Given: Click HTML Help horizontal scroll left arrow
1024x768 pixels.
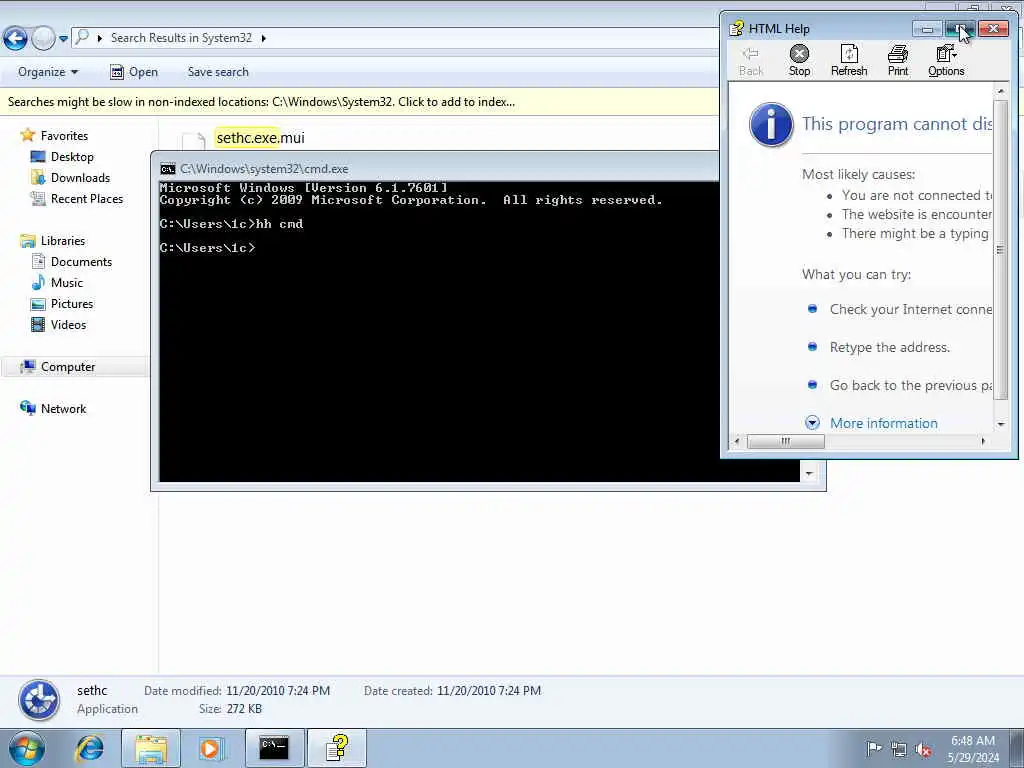Looking at the screenshot, I should pyautogui.click(x=737, y=441).
